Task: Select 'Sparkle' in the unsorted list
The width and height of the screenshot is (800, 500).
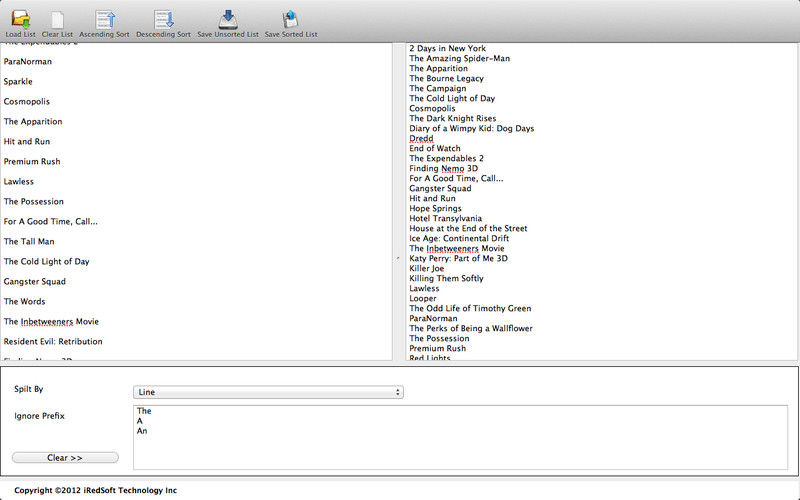Action: (18, 82)
